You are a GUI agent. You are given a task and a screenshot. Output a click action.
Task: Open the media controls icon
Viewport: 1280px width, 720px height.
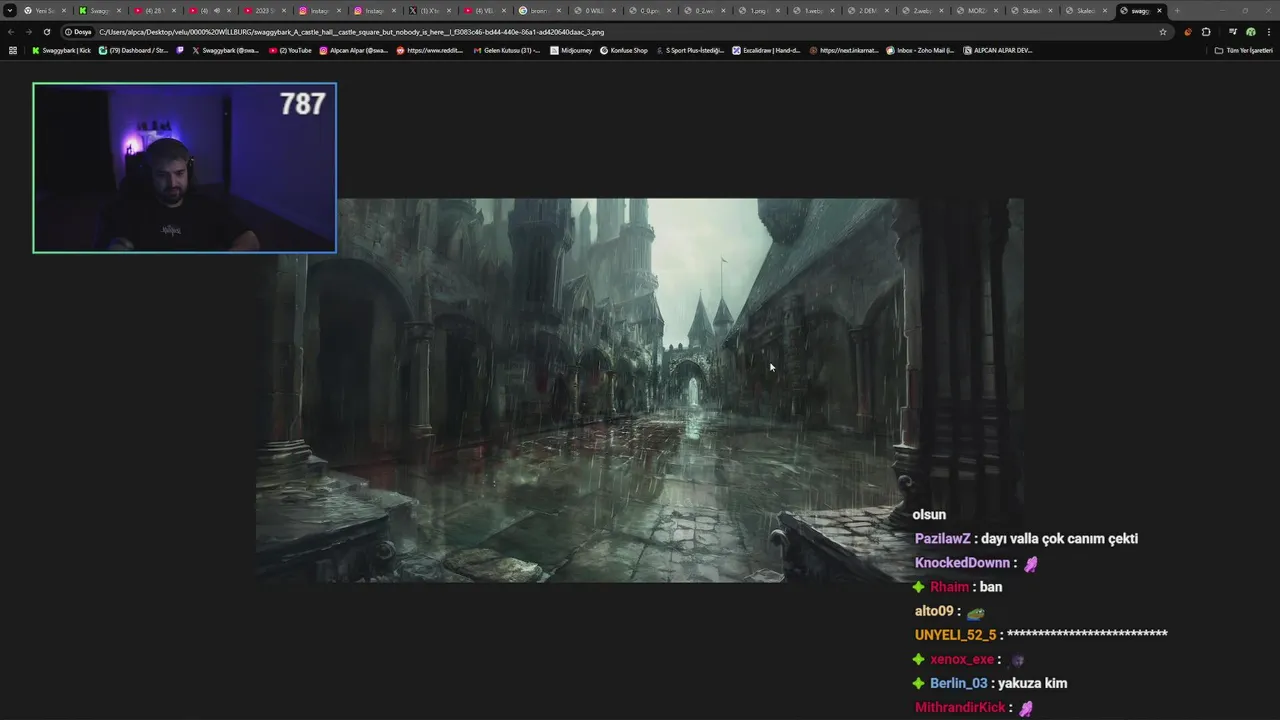pyautogui.click(x=1232, y=32)
